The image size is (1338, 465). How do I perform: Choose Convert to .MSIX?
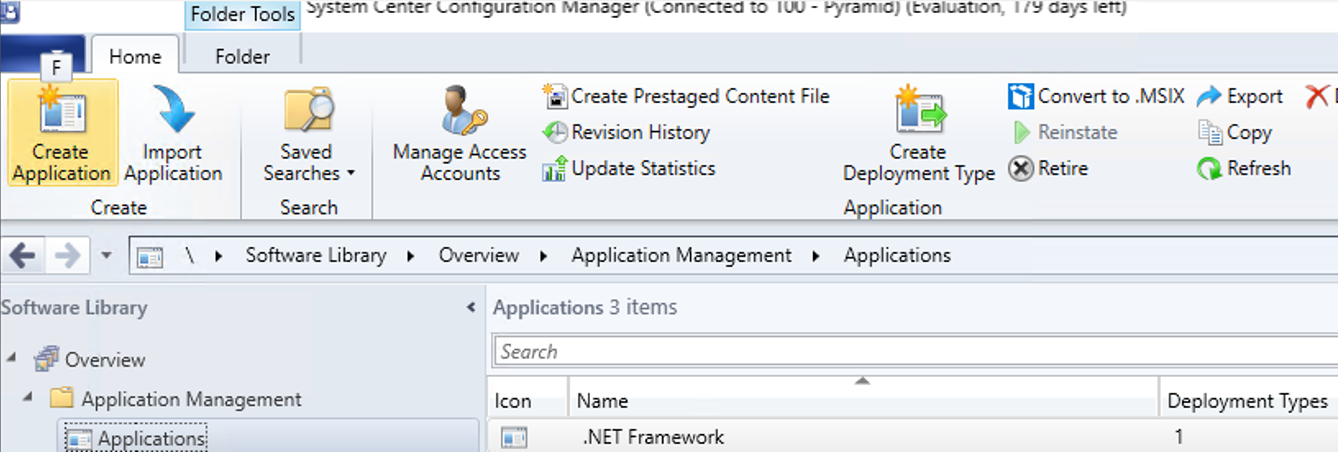(x=1096, y=97)
